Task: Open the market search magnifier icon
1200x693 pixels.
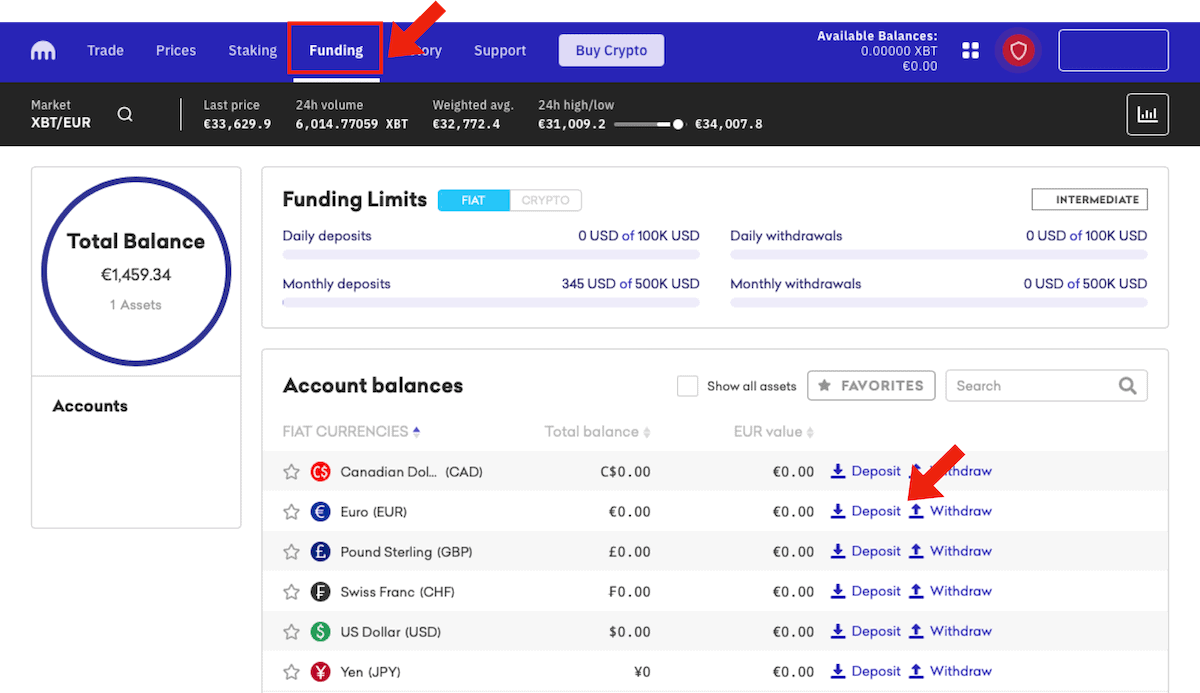Action: (125, 114)
